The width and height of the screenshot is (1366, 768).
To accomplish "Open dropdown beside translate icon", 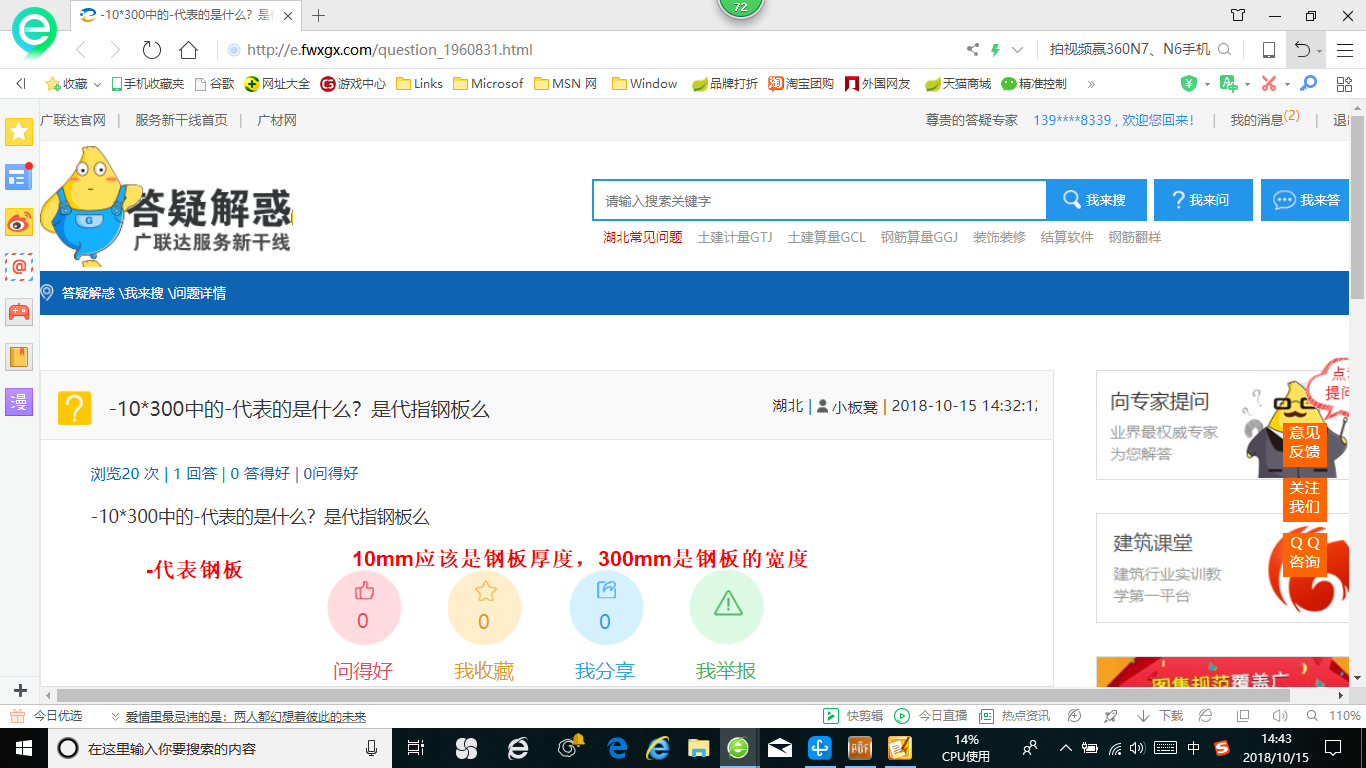I will click(x=1246, y=84).
